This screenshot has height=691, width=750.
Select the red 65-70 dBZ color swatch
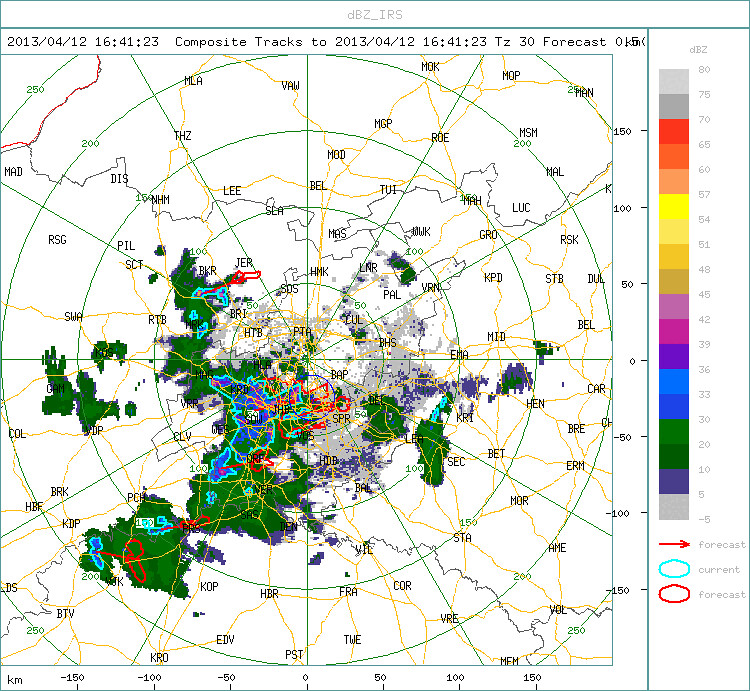[673, 132]
